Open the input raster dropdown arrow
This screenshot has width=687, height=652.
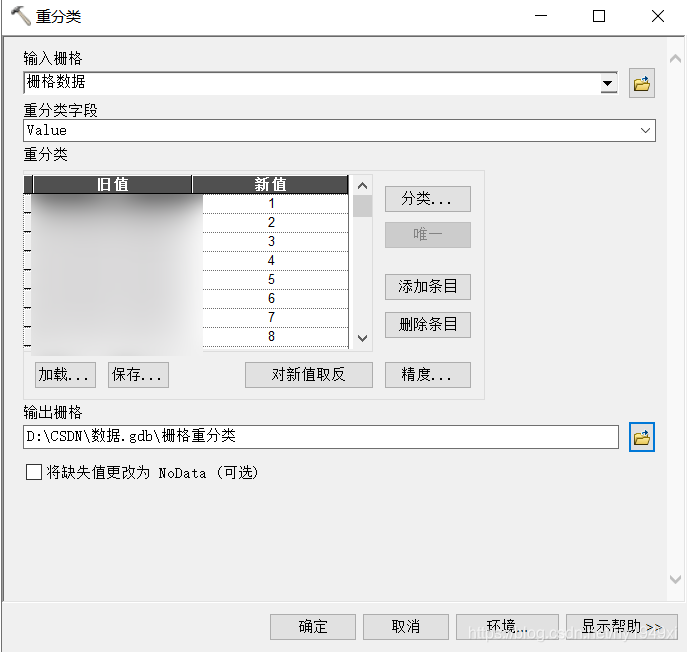pyautogui.click(x=608, y=83)
